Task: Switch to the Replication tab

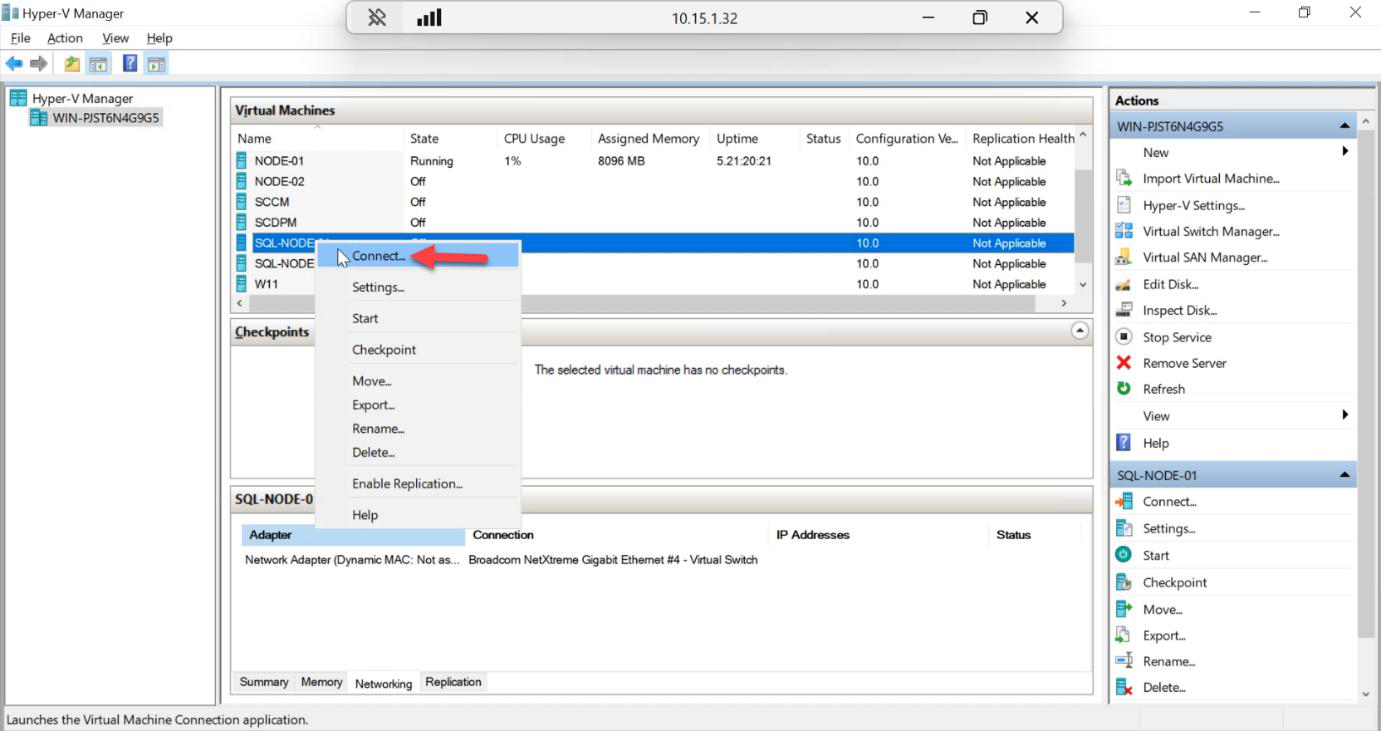Action: pyautogui.click(x=453, y=682)
